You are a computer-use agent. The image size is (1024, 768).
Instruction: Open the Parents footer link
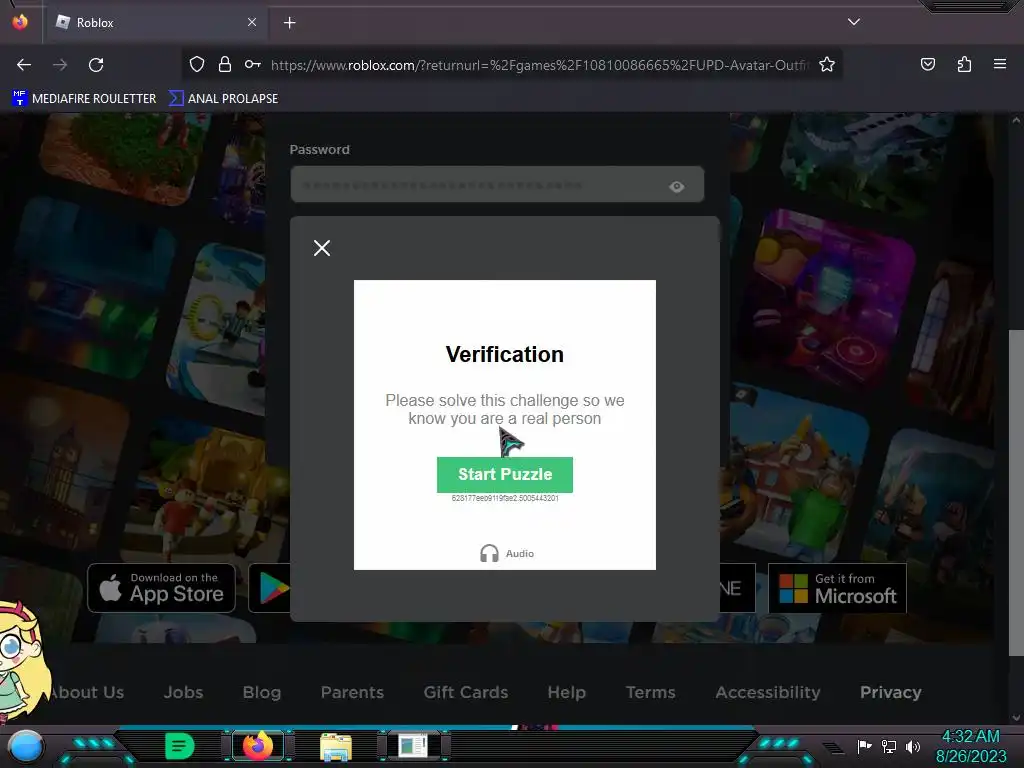(352, 692)
